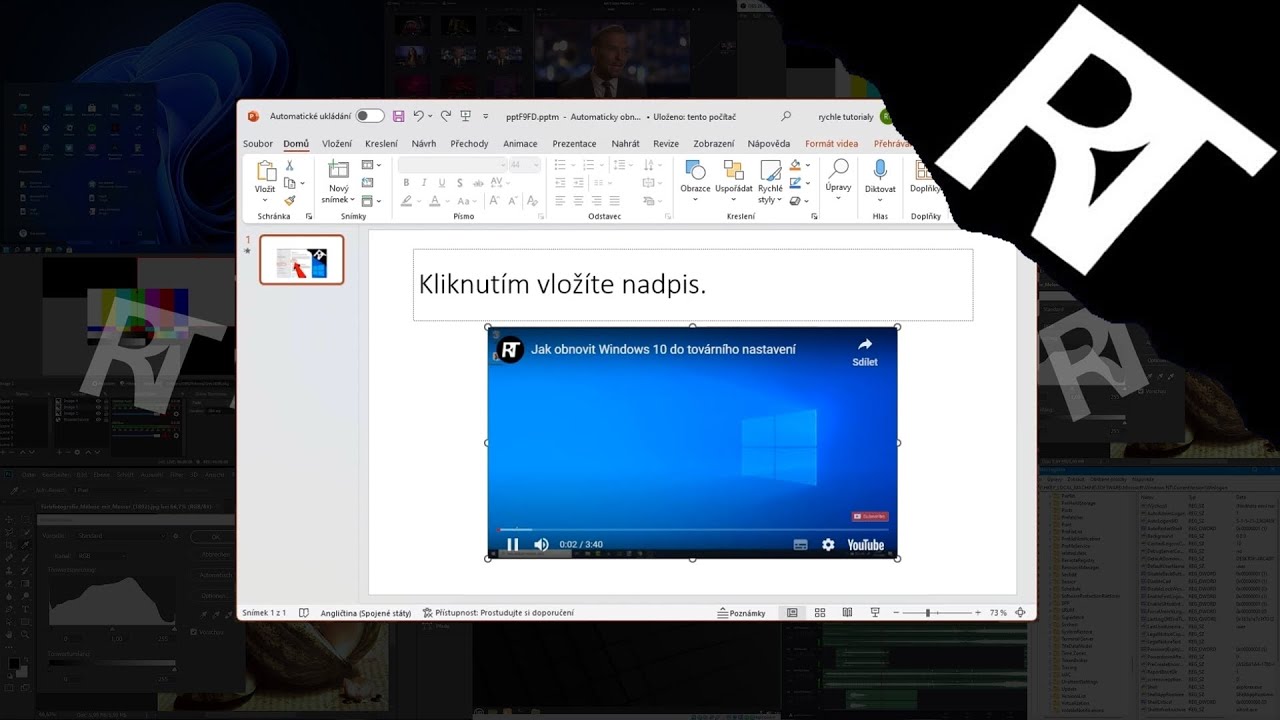Open the Obrazce shapes gallery
Viewport: 1280px width, 720px height.
695,180
